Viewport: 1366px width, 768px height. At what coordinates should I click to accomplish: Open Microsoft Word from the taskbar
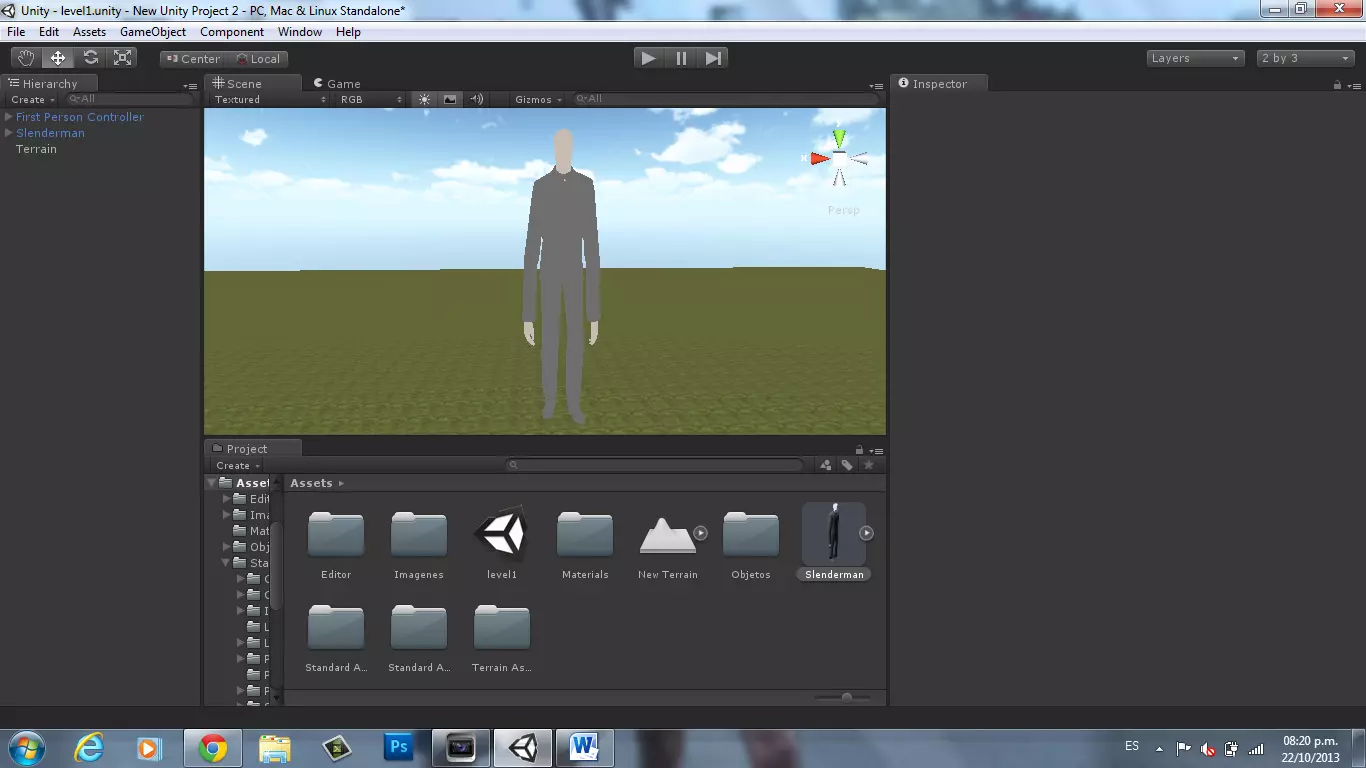click(x=584, y=747)
